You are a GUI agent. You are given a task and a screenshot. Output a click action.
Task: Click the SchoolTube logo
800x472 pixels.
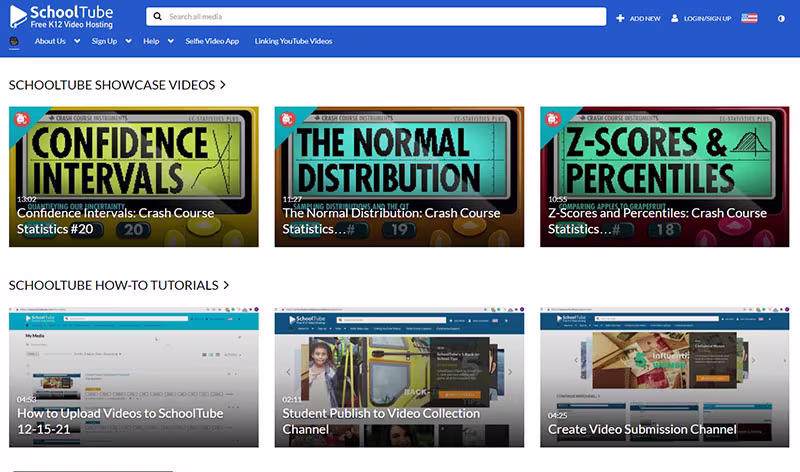point(62,16)
